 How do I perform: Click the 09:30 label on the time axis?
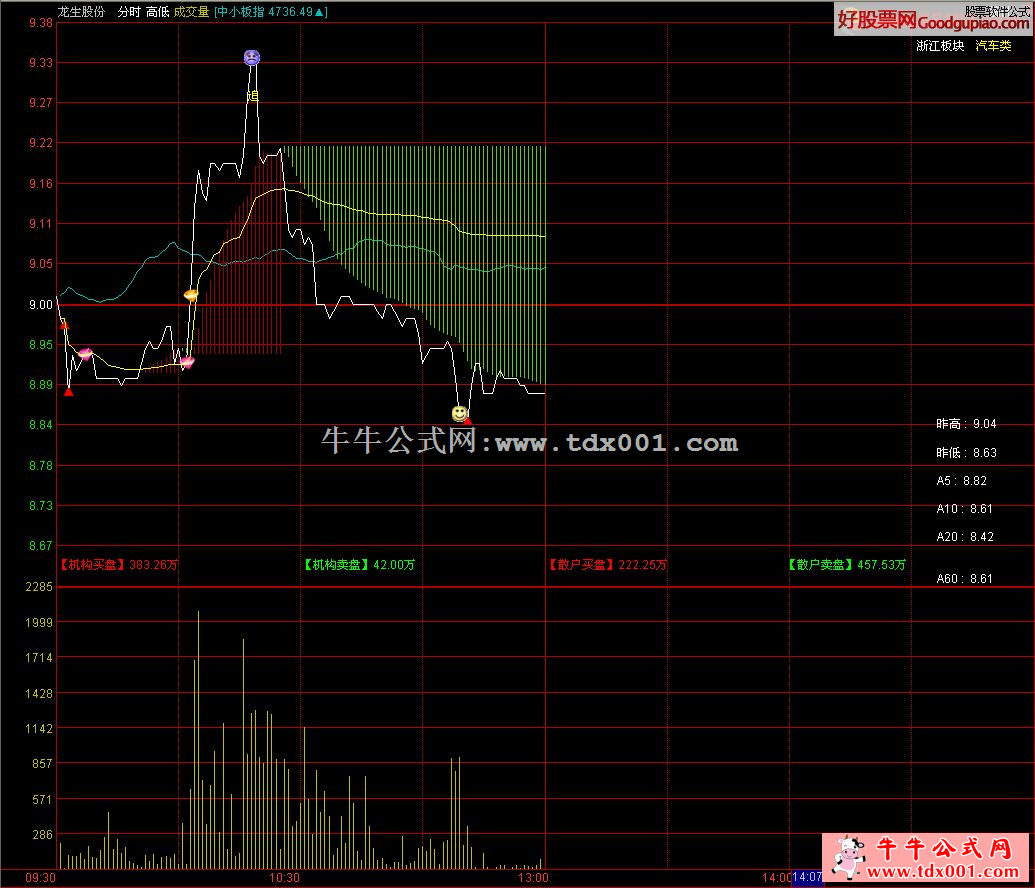tap(40, 878)
